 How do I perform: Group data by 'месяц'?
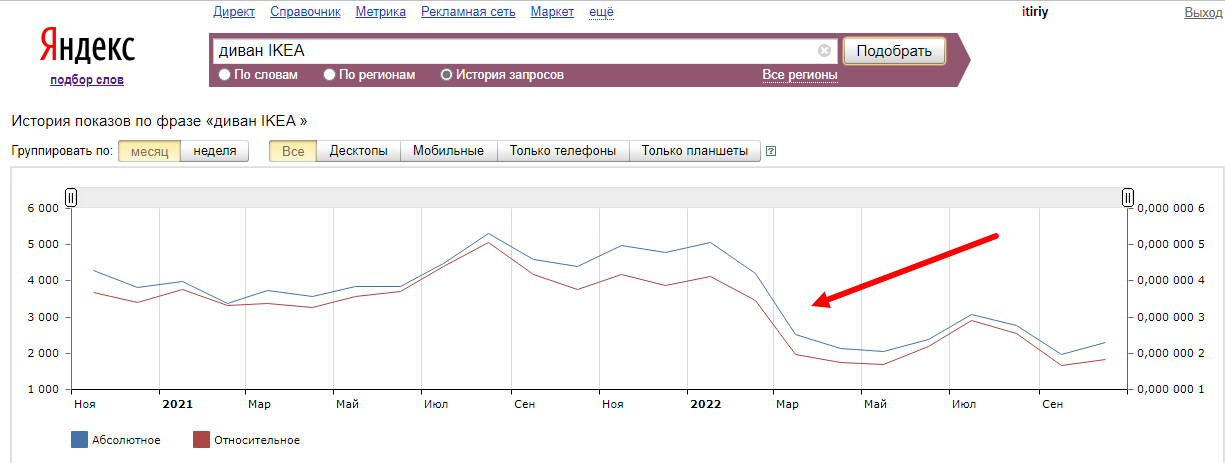(149, 151)
